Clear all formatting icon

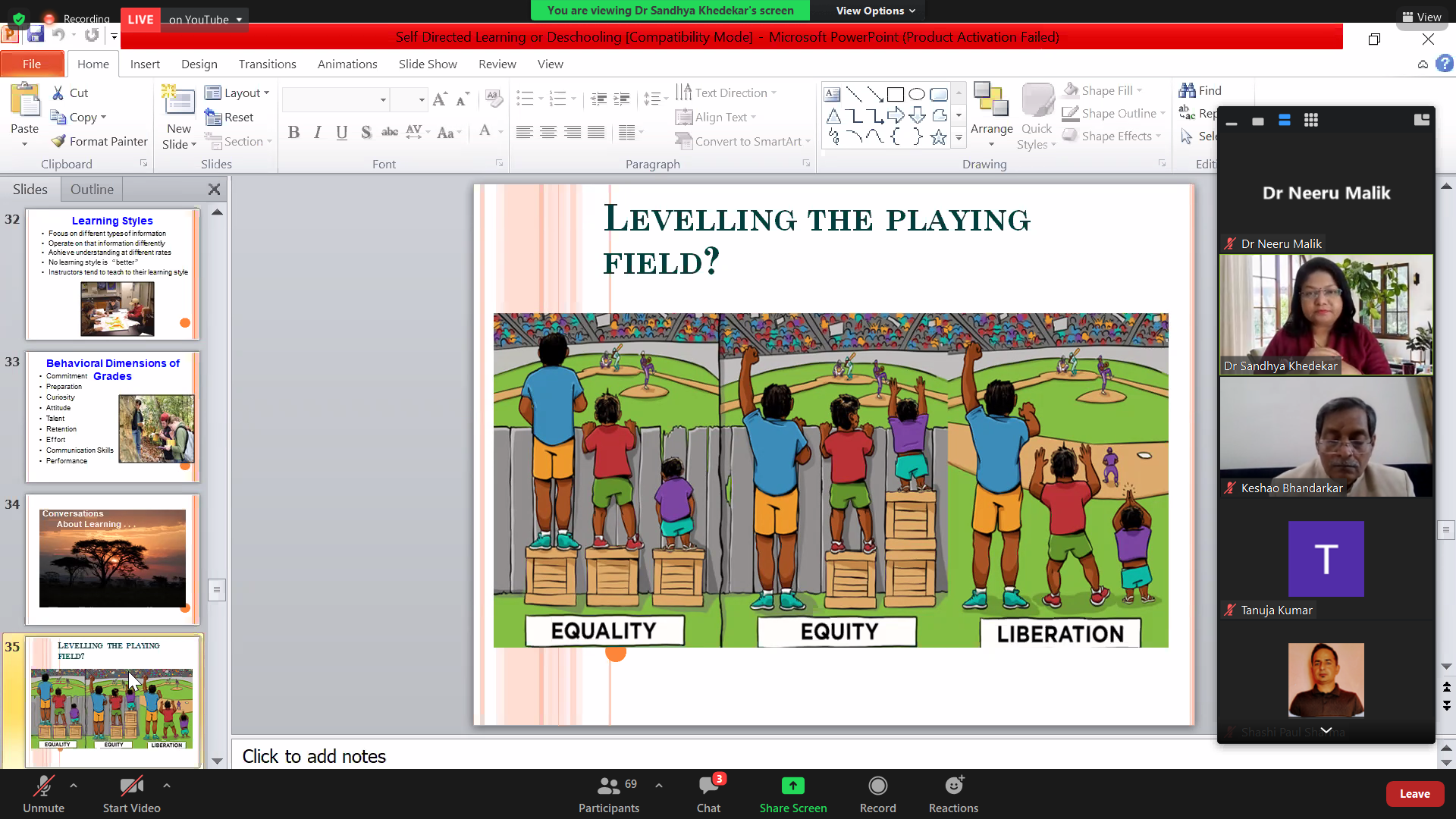[x=494, y=99]
